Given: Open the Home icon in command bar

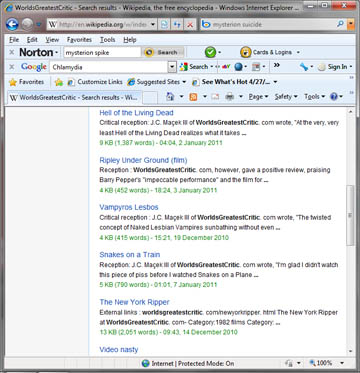Looking at the screenshot, I should tap(170, 97).
